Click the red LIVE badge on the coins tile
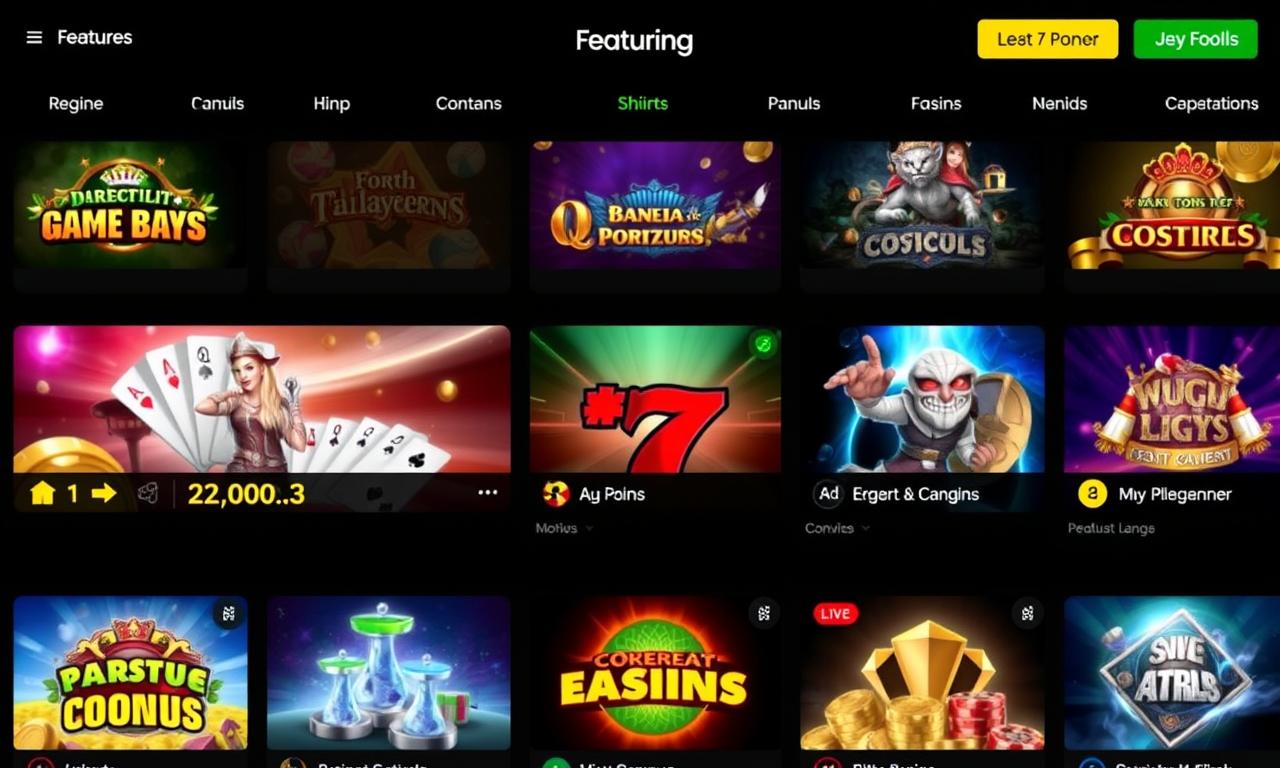 pos(835,614)
